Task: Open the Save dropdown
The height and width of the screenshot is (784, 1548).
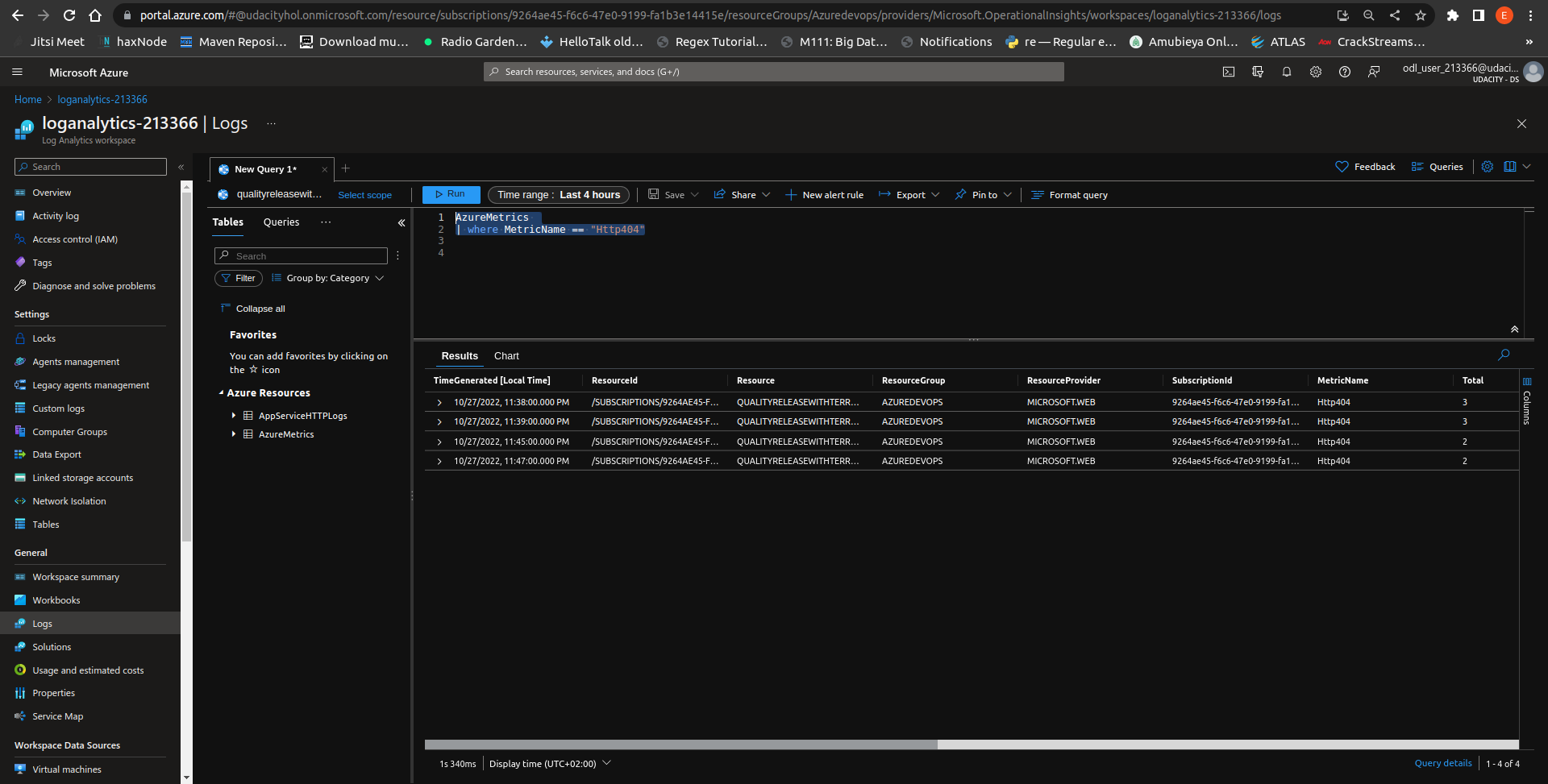Action: click(674, 195)
